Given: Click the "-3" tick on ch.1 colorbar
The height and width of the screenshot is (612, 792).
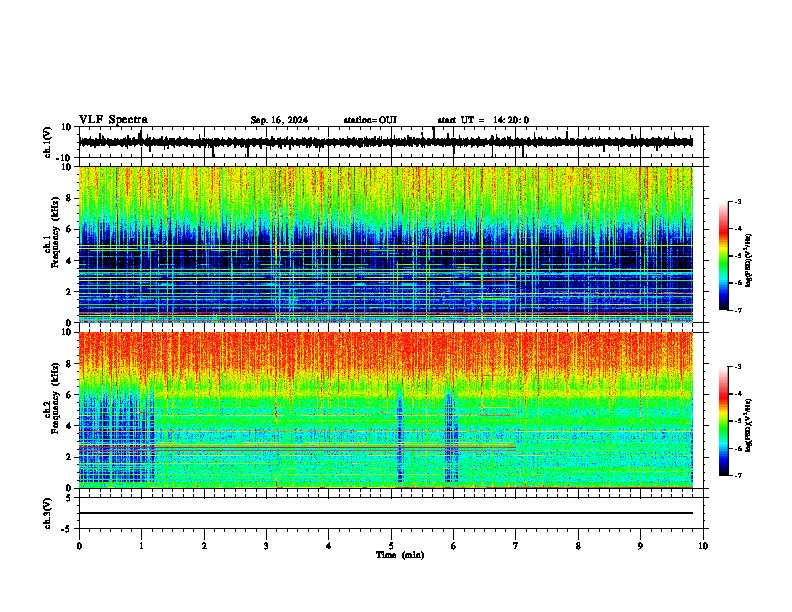Looking at the screenshot, I should pos(737,202).
